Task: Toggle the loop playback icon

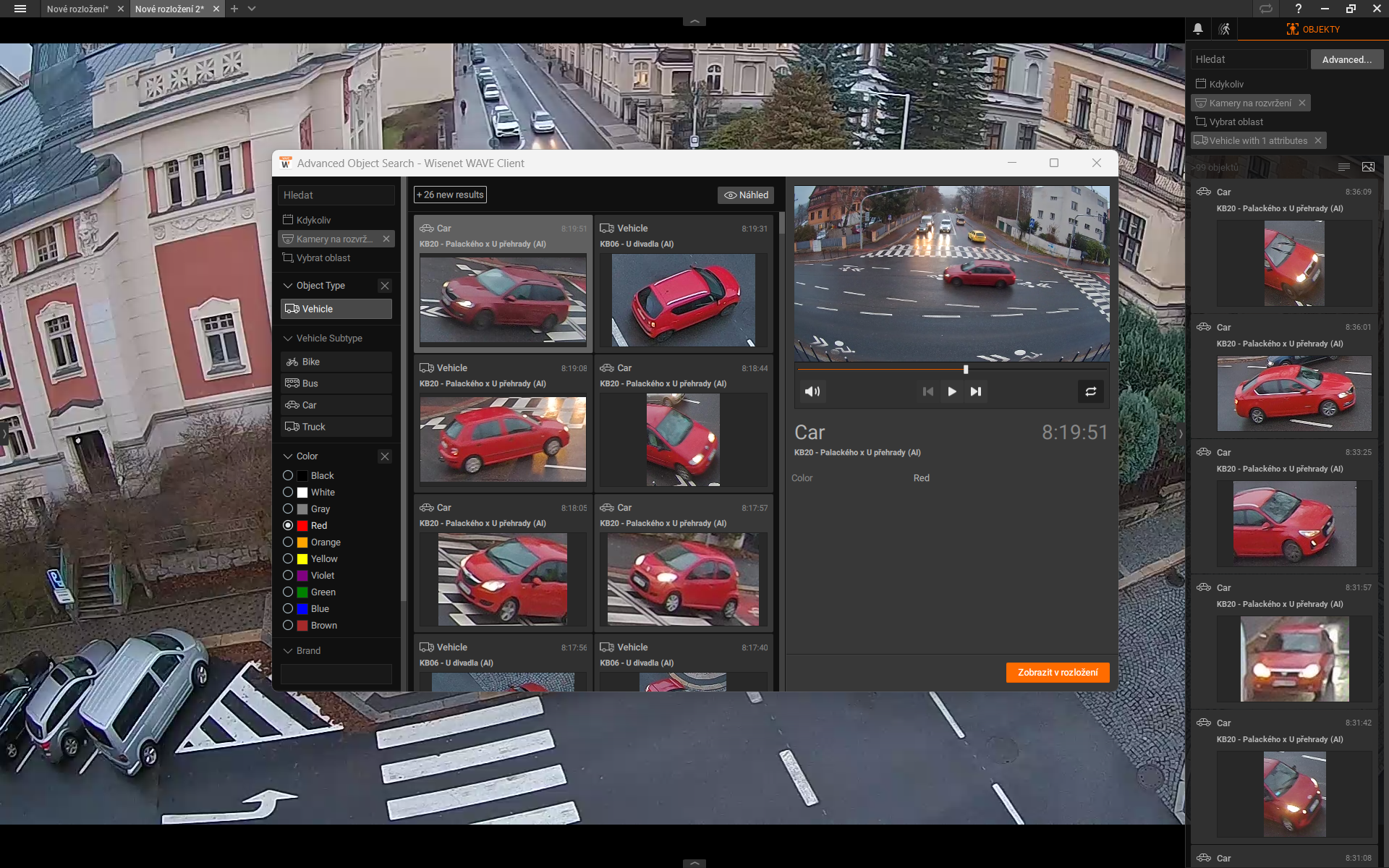Action: (1090, 391)
